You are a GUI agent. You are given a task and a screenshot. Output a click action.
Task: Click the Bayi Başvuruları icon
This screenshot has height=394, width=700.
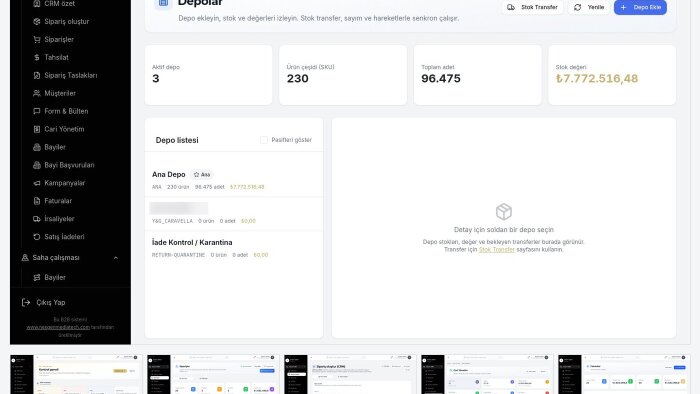click(x=37, y=165)
